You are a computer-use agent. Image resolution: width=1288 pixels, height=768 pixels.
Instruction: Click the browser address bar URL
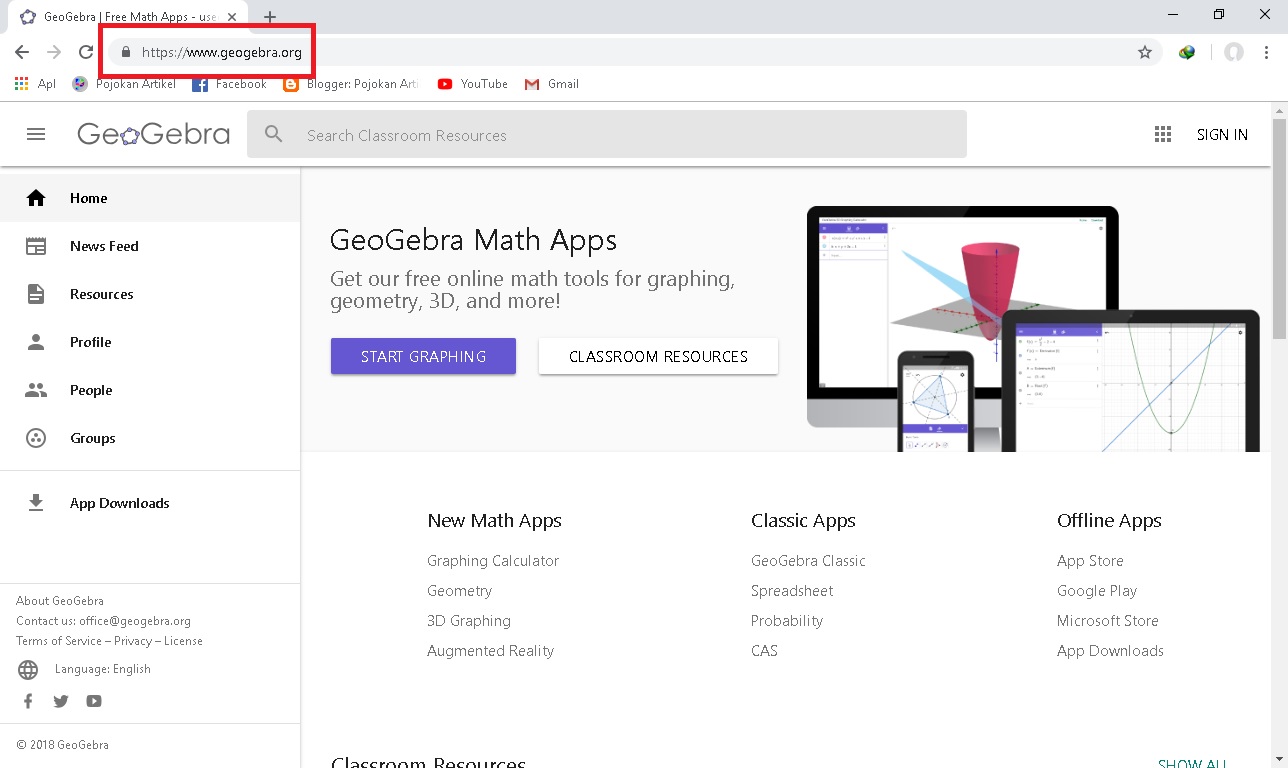221,52
